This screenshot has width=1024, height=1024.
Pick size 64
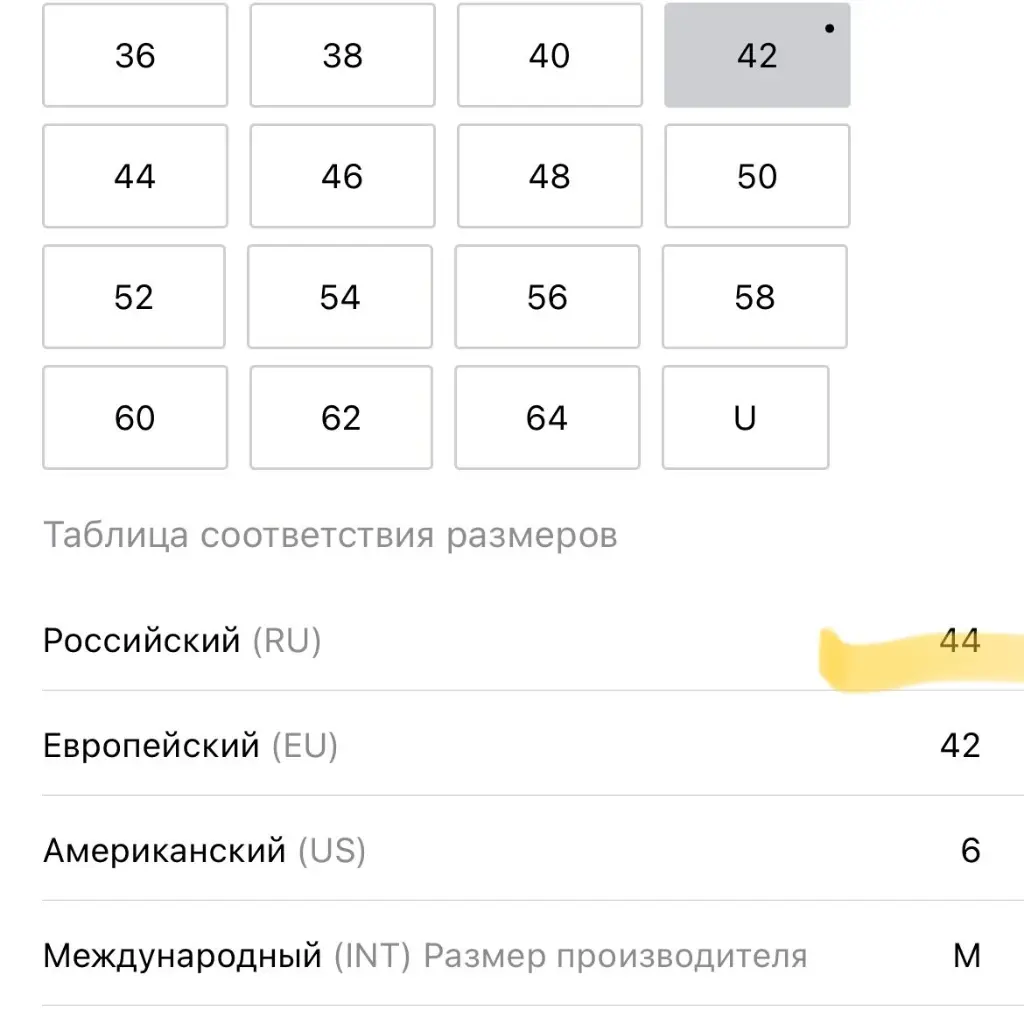point(547,417)
